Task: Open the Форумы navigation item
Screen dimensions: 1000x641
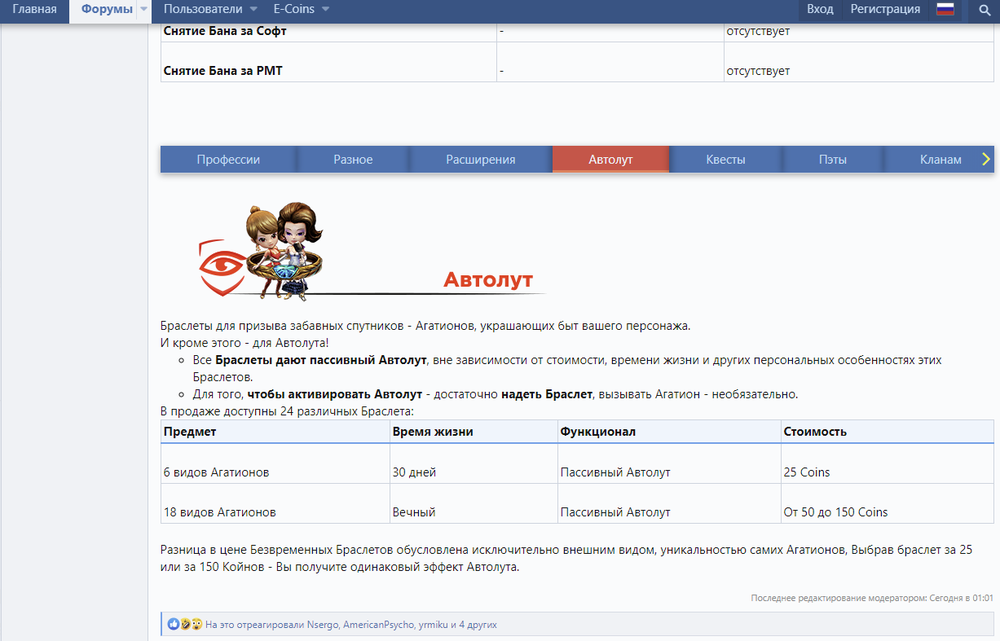Action: click(x=106, y=10)
